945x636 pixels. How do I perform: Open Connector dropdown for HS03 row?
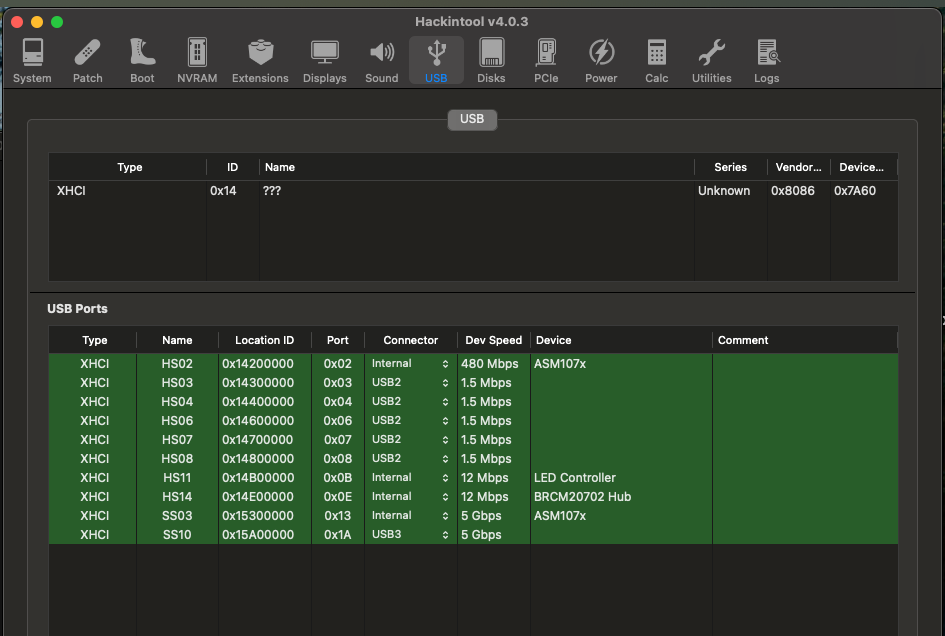[410, 382]
